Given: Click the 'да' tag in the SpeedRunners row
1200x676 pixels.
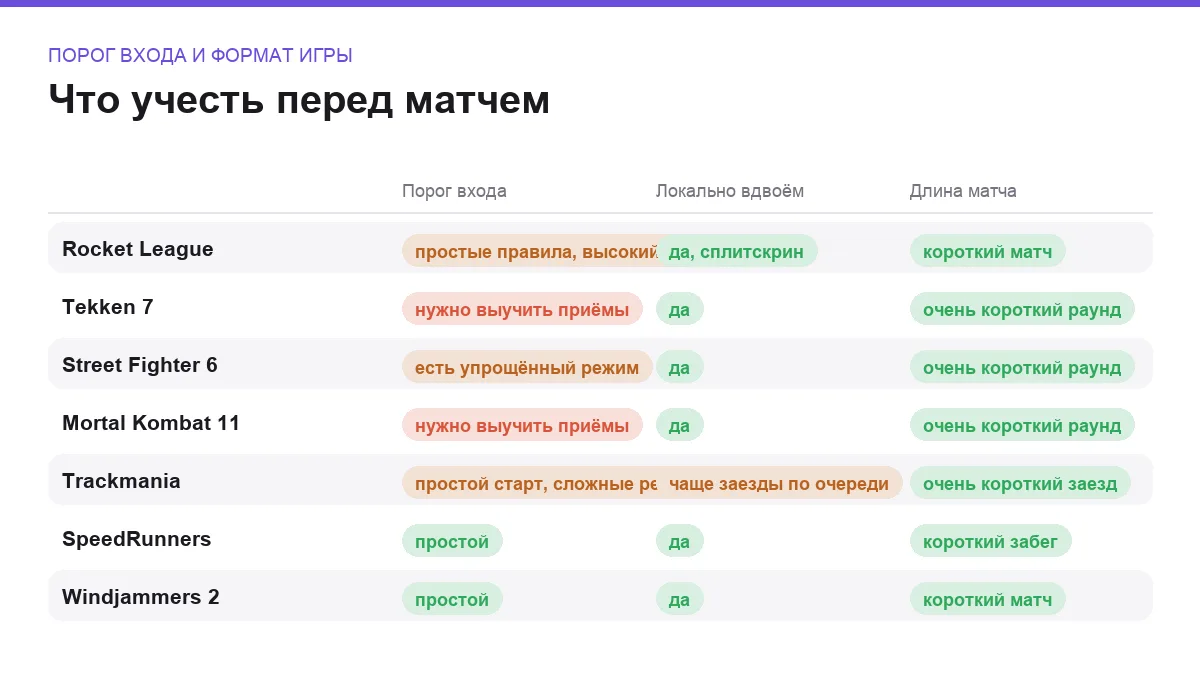Looking at the screenshot, I should tap(680, 541).
